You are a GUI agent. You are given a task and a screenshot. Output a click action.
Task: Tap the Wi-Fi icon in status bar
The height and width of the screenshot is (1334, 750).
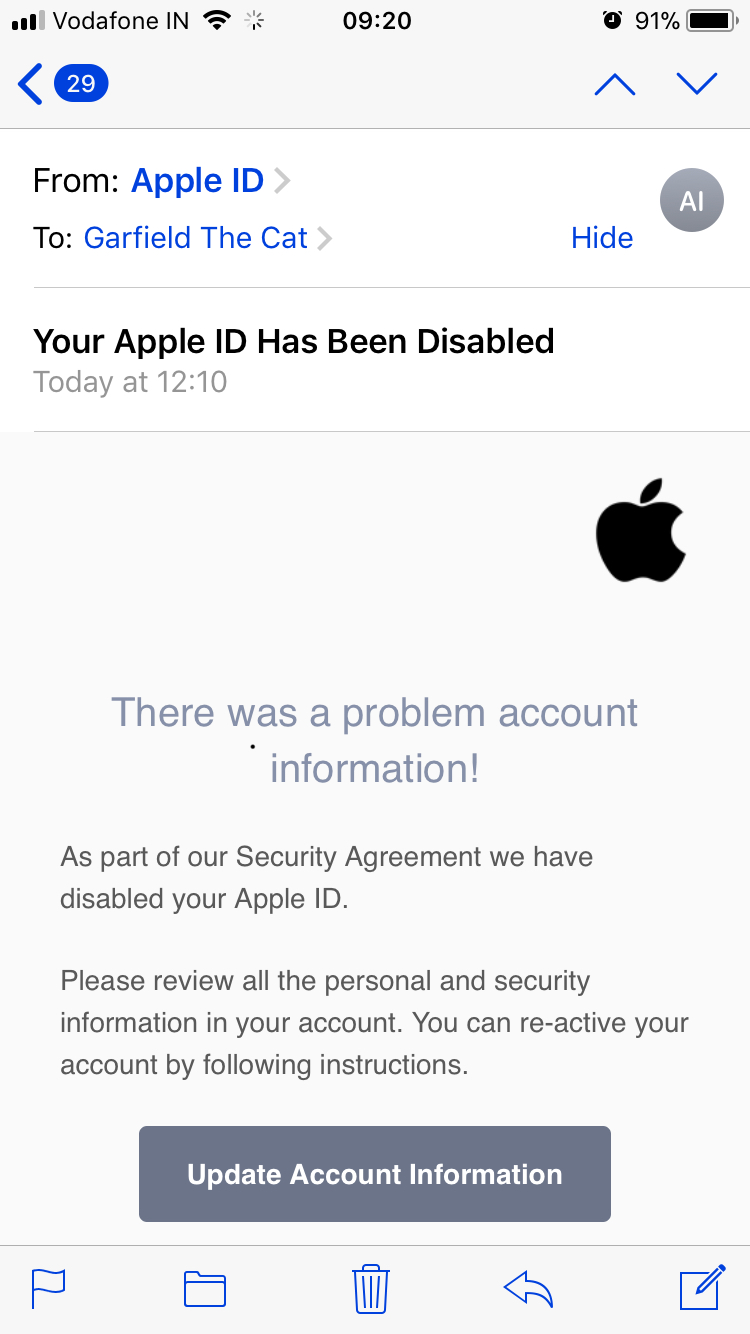coord(215,20)
